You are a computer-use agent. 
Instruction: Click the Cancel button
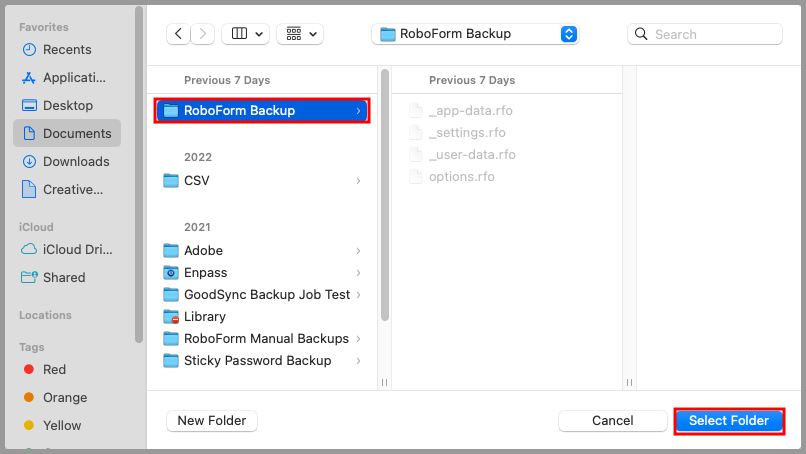coord(613,421)
